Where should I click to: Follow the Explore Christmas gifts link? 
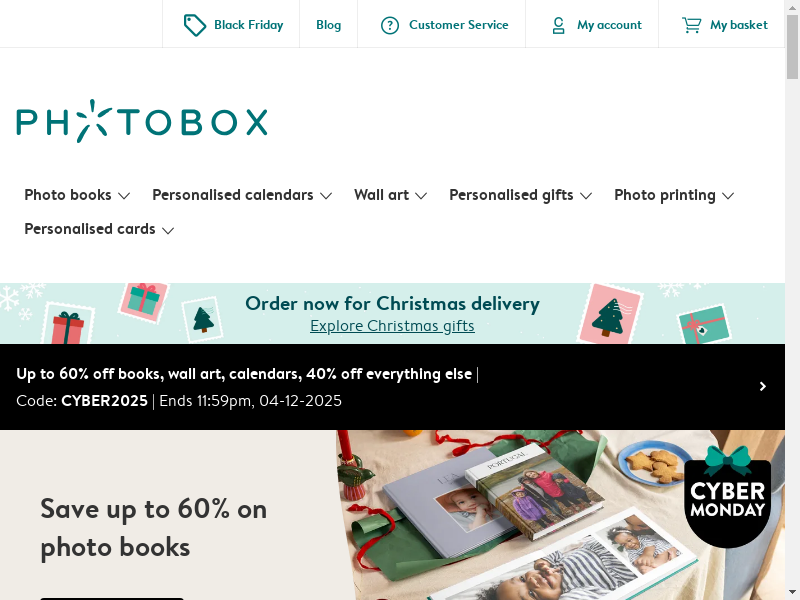click(x=392, y=326)
